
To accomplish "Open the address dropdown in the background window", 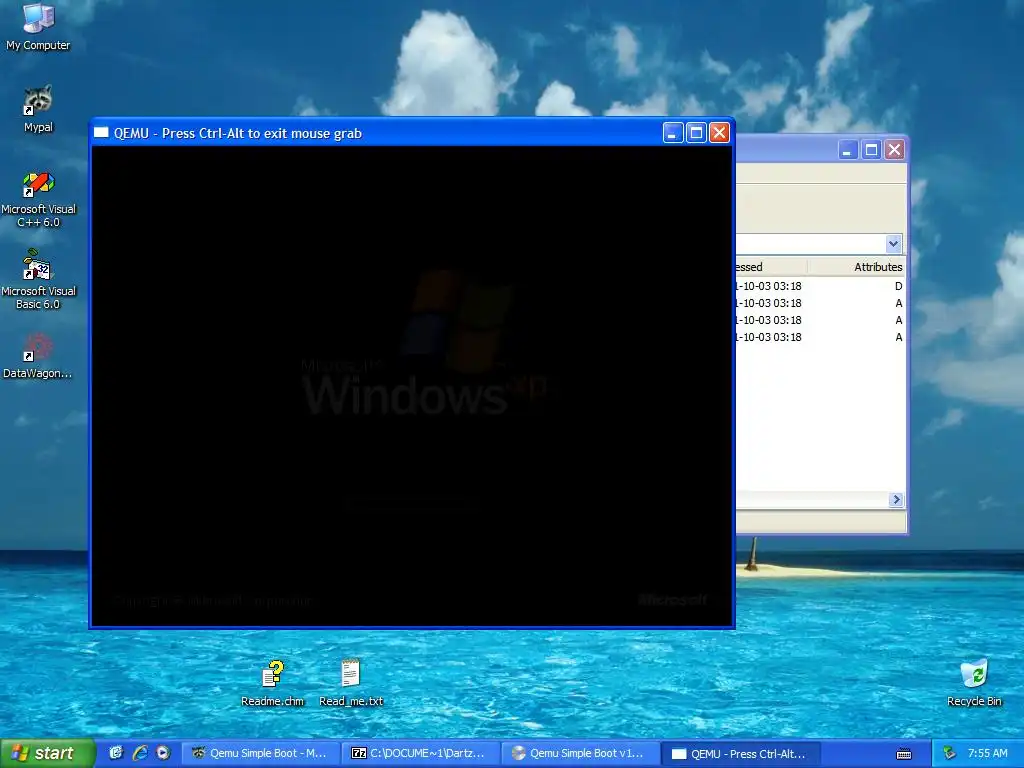I will (x=893, y=244).
